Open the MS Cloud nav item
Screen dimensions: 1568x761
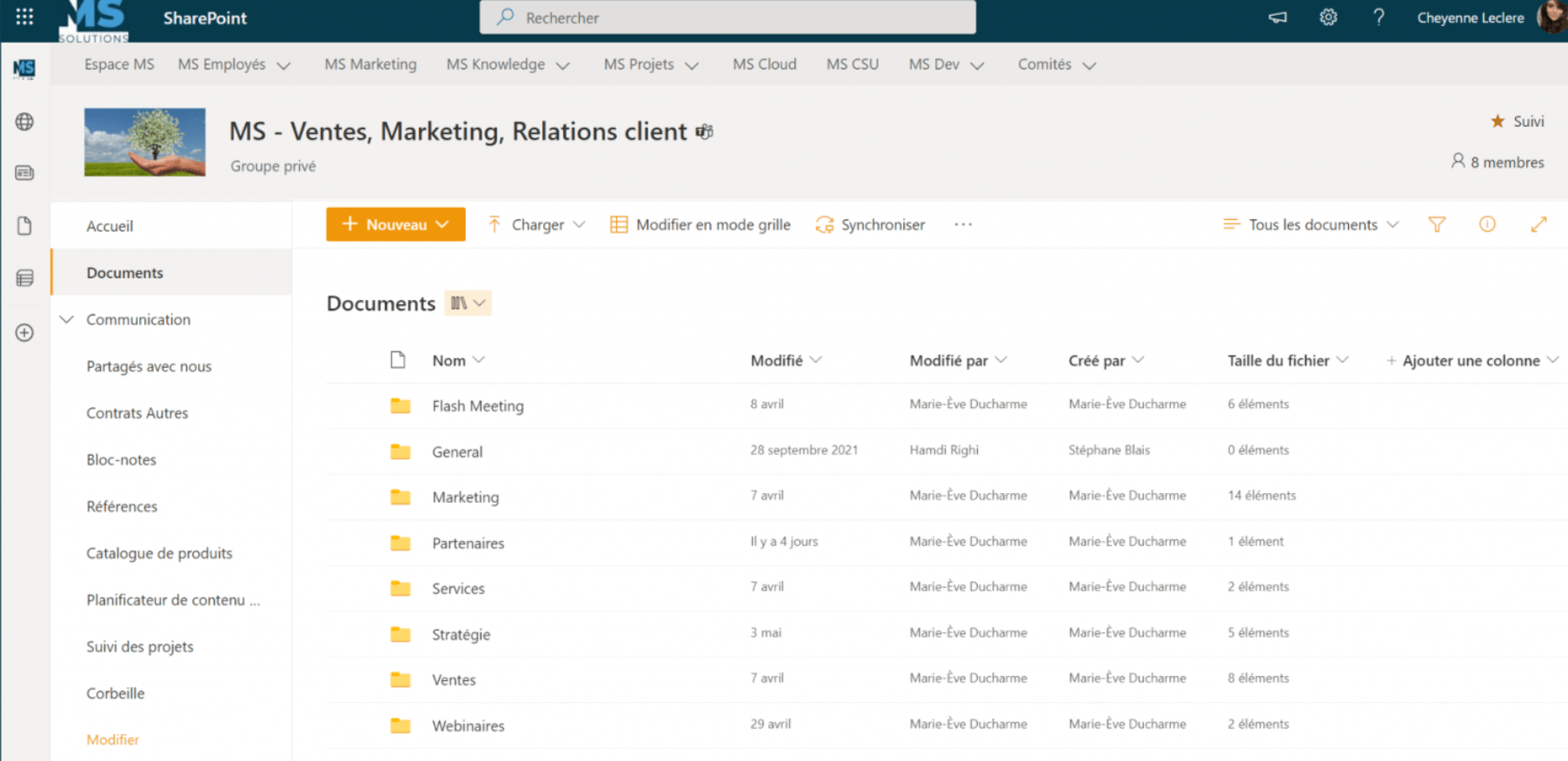click(x=764, y=64)
